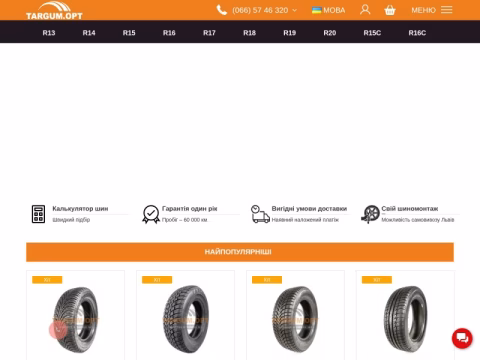Select the R15C tire size
Viewport: 480px width, 360px height.
tap(372, 33)
